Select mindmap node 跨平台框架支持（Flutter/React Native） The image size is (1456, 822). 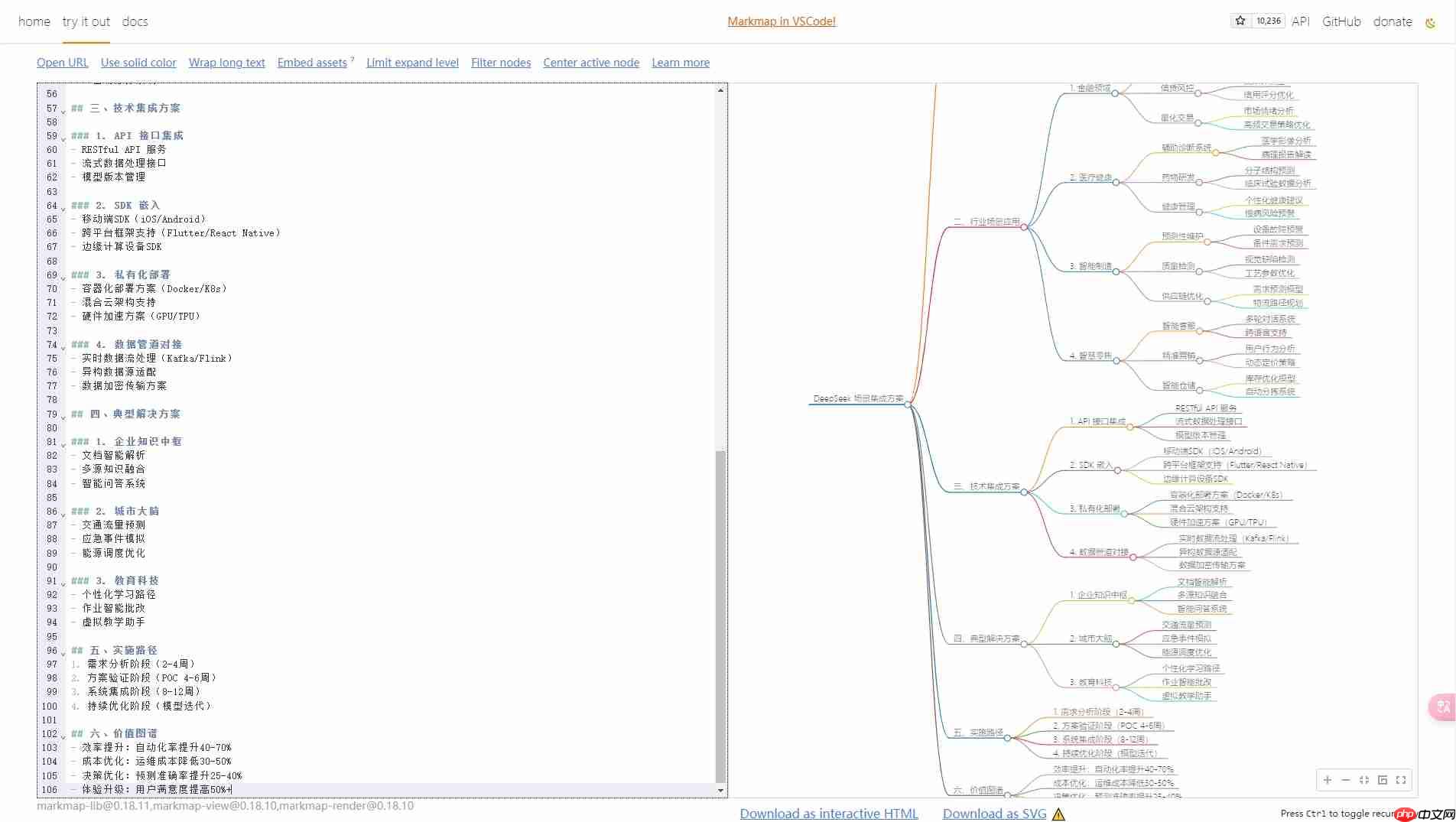[x=1236, y=465]
